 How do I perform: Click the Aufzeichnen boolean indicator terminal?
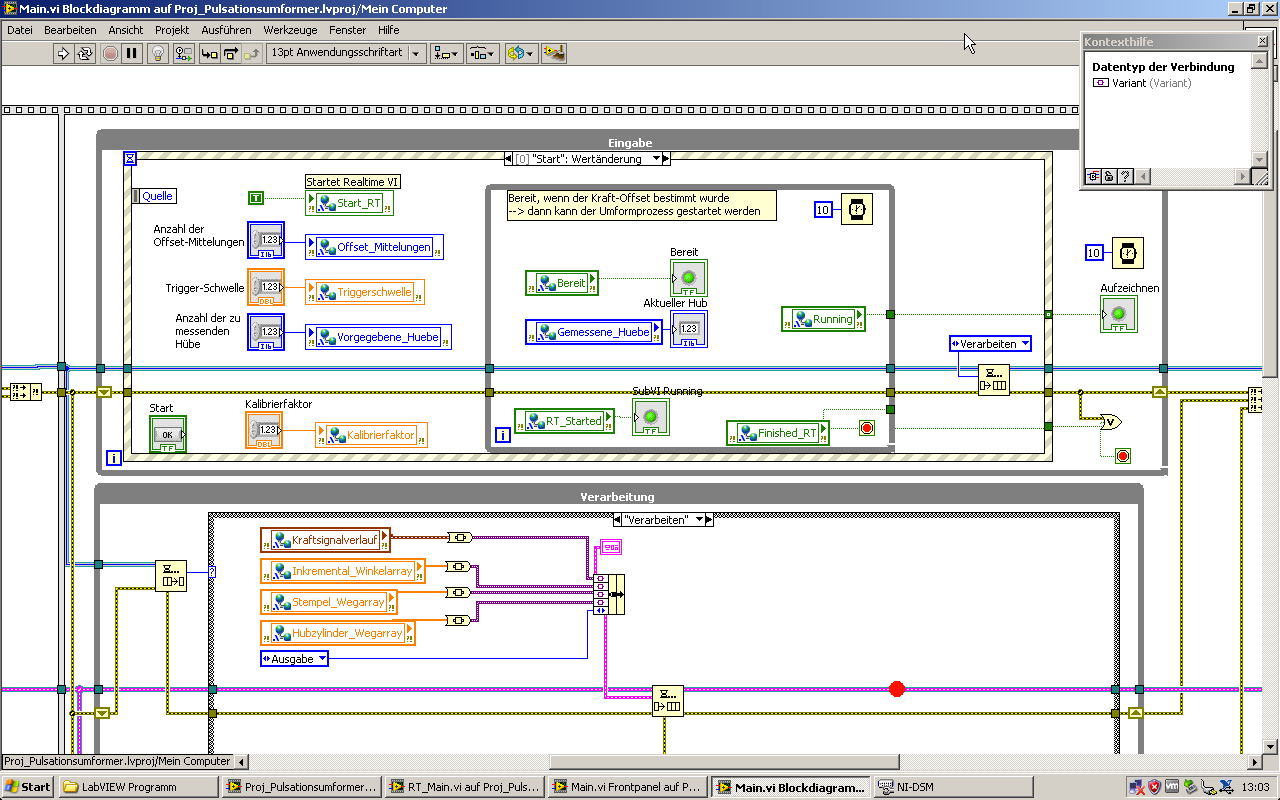pos(1119,315)
